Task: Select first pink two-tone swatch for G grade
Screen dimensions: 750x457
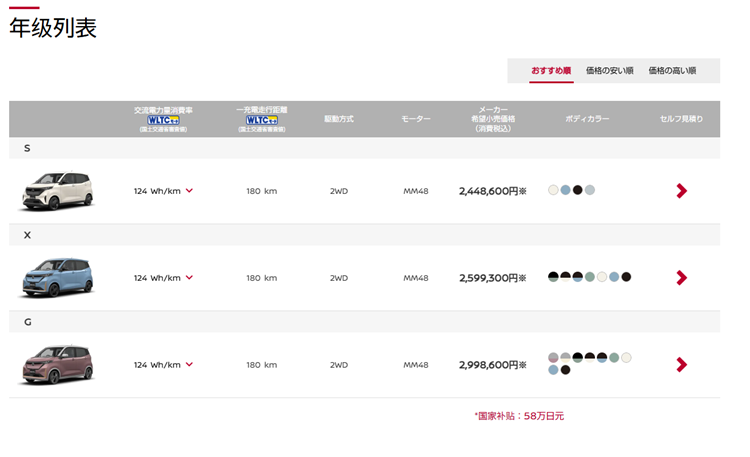Action: [x=553, y=357]
